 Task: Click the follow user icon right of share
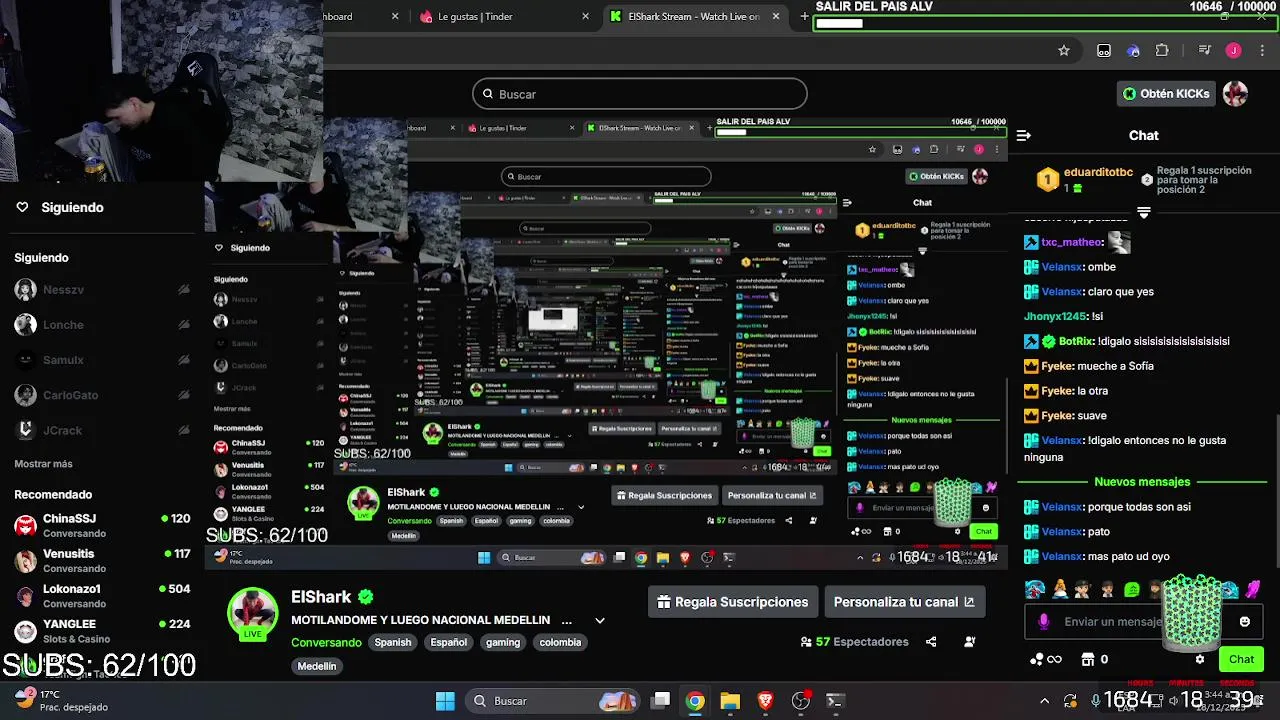[969, 642]
